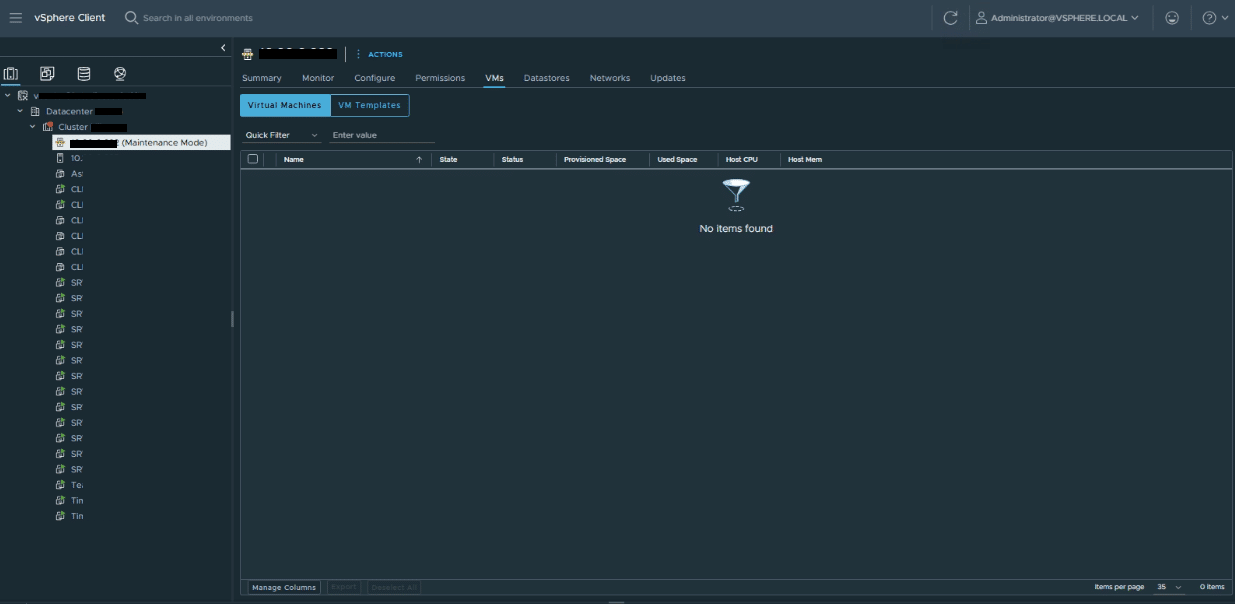1235x604 pixels.
Task: Switch to the VM Templates view
Action: 369,105
